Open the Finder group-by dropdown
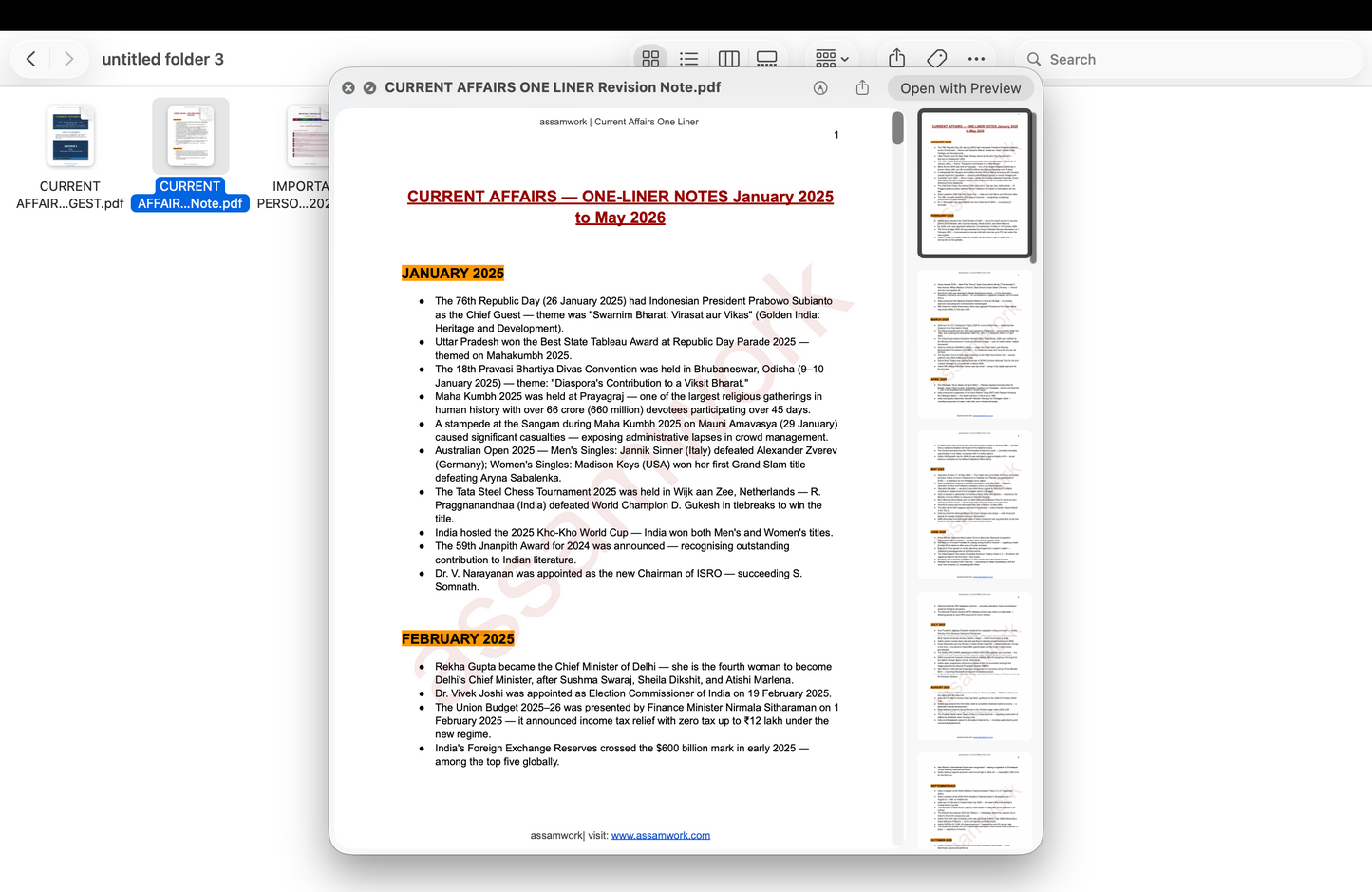Image resolution: width=1372 pixels, height=892 pixels. [832, 59]
